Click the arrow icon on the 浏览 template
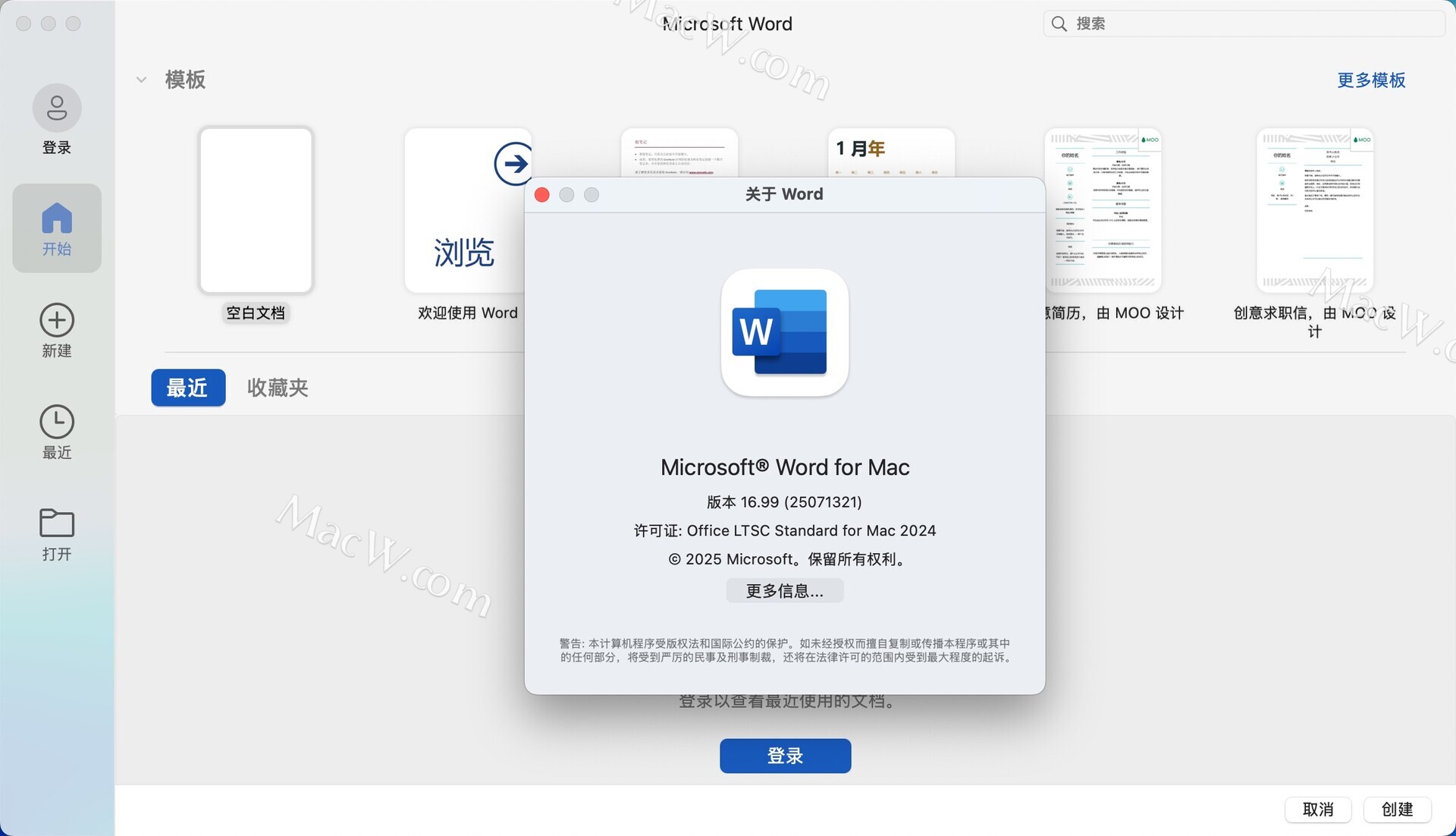This screenshot has height=836, width=1456. tap(513, 163)
